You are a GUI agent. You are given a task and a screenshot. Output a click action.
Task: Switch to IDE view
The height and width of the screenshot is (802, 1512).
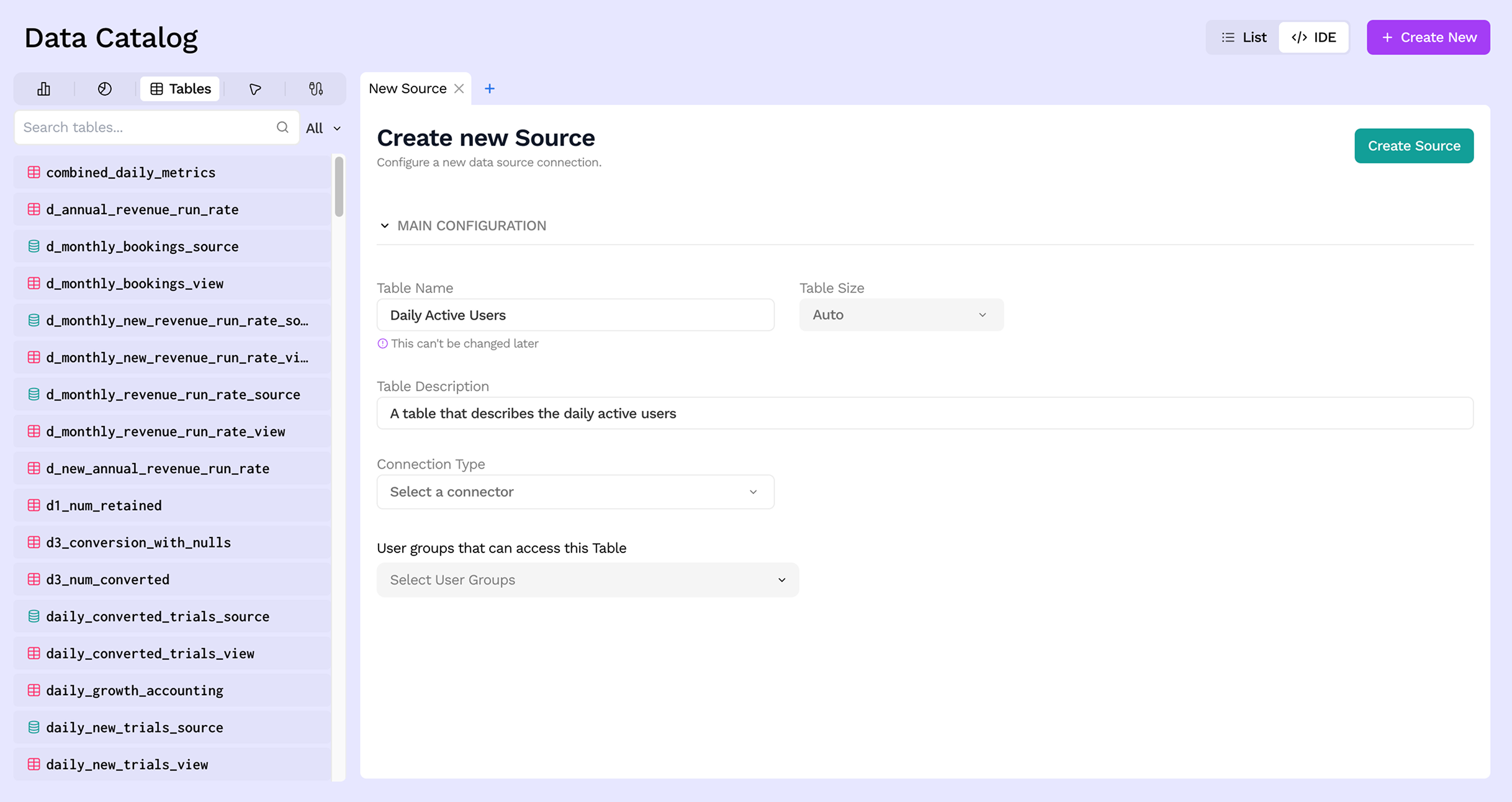click(1313, 37)
